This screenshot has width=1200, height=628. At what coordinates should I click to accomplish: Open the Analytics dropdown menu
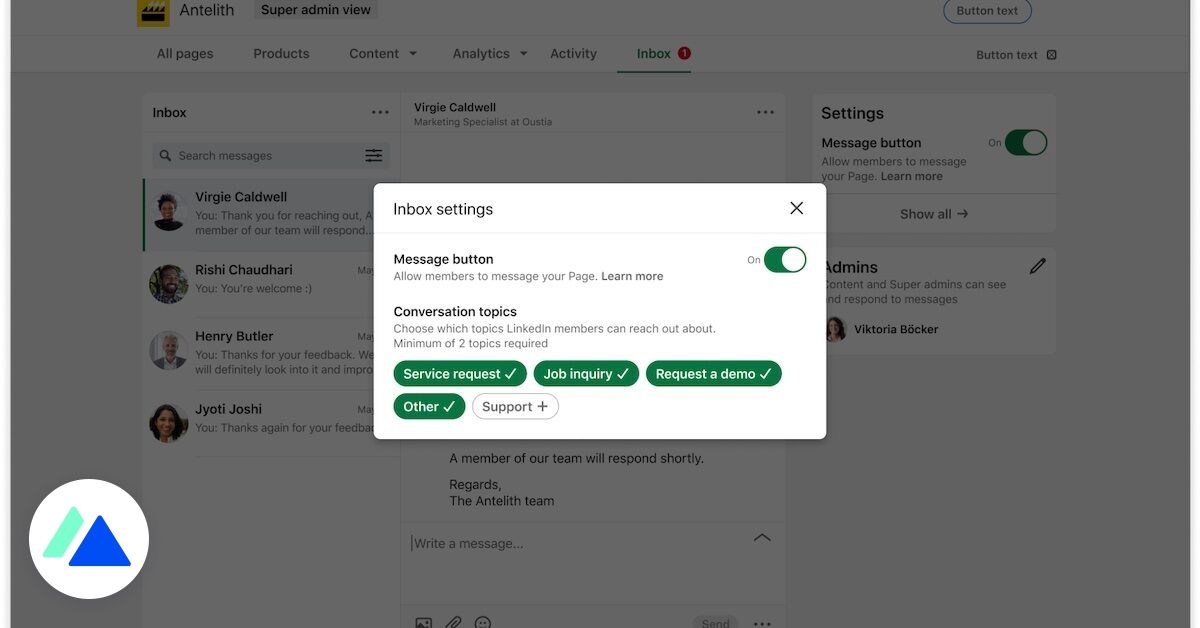click(490, 54)
